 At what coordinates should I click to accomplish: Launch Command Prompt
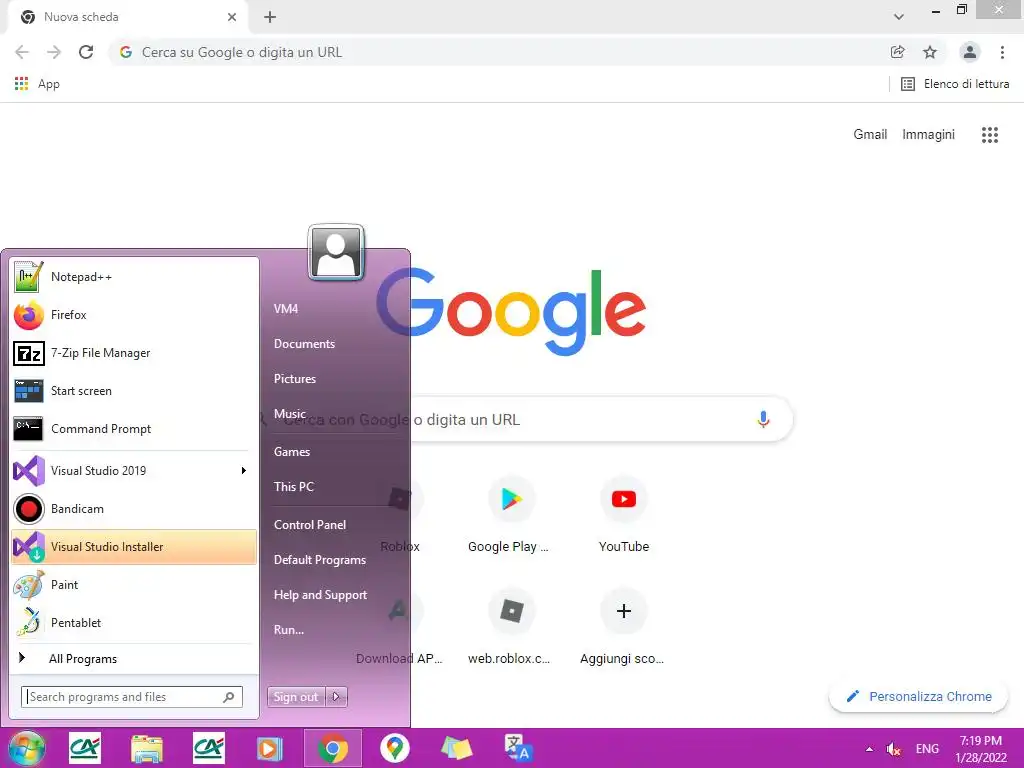[134, 428]
